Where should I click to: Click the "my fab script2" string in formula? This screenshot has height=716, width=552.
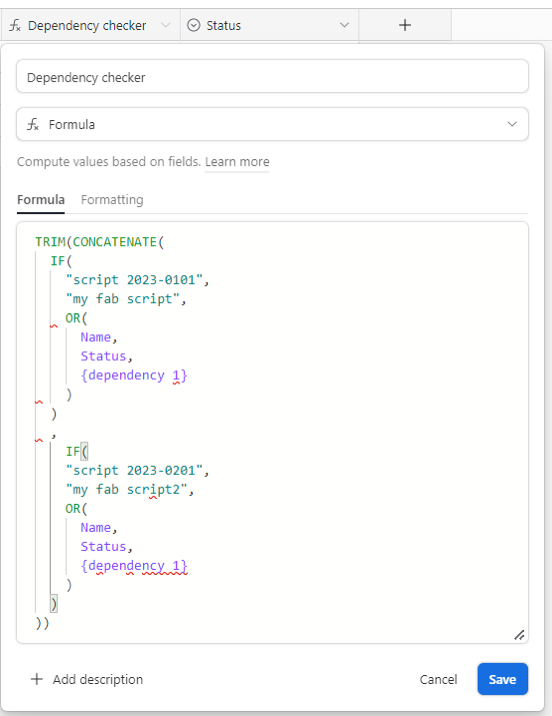pos(126,490)
